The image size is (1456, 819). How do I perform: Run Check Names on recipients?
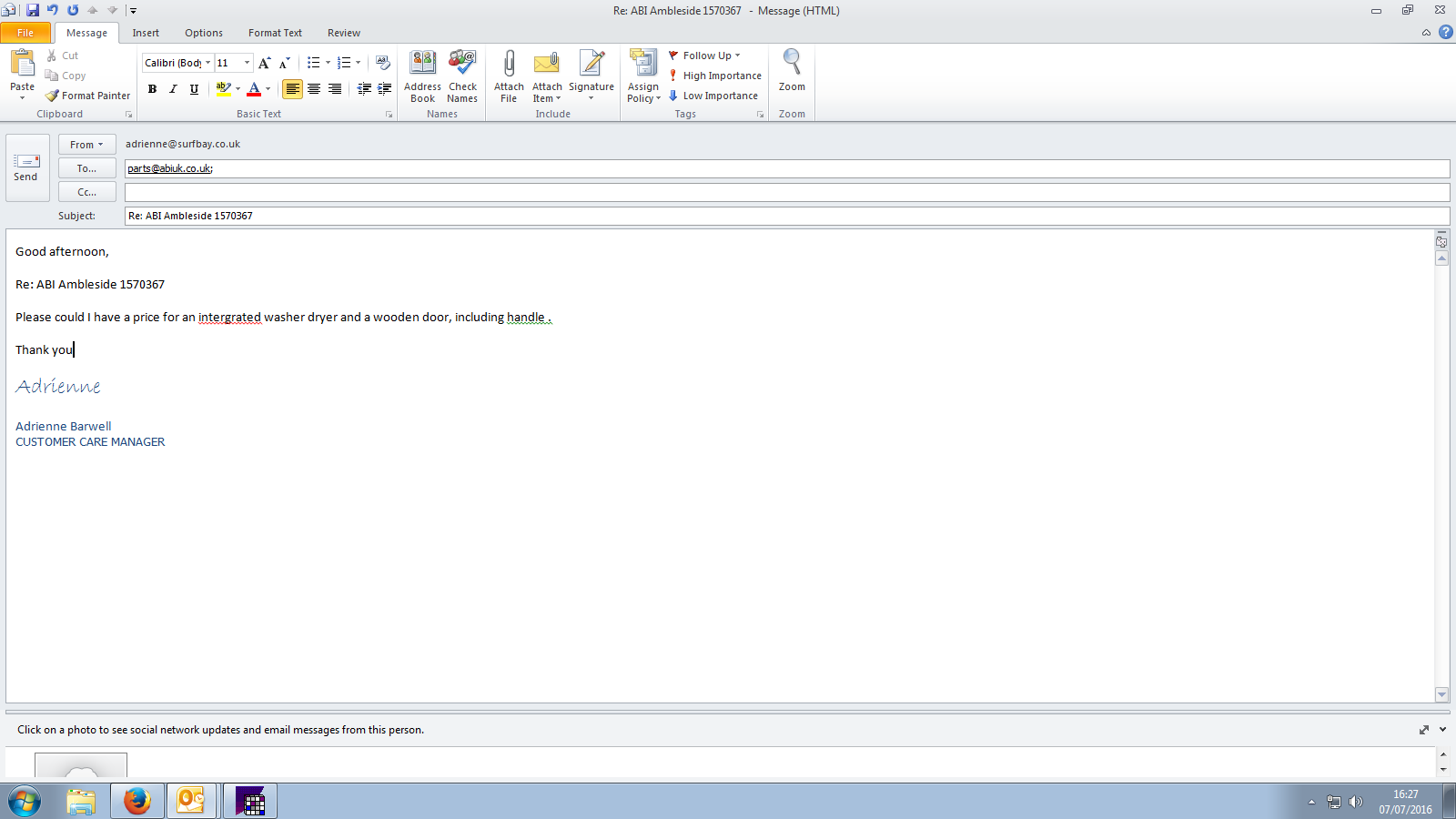[462, 76]
